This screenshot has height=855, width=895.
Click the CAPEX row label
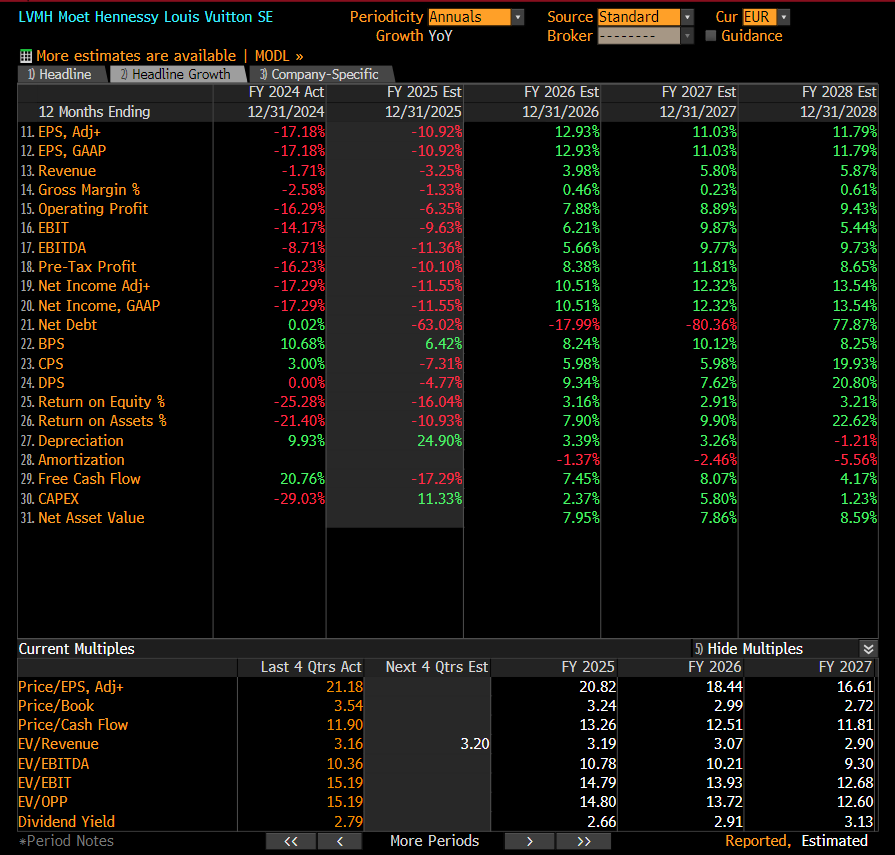pyautogui.click(x=58, y=499)
